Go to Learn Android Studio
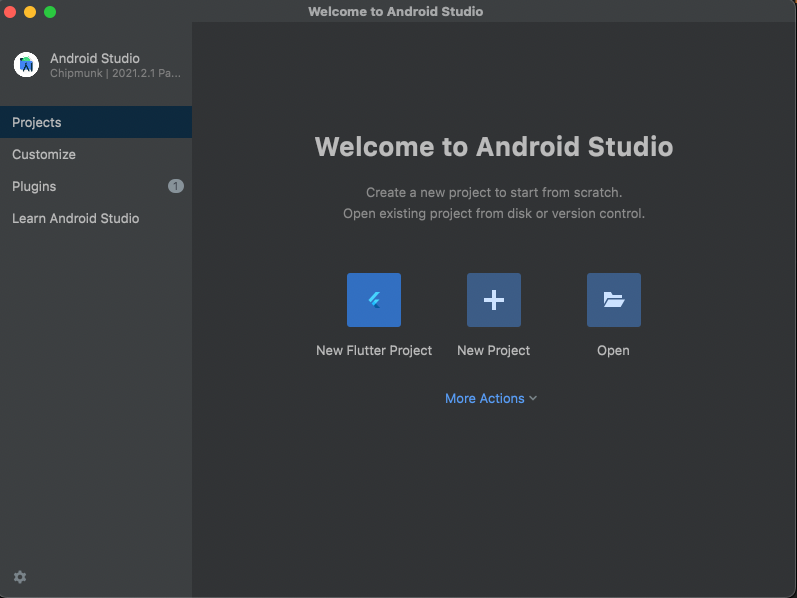This screenshot has height=598, width=797. point(96,218)
